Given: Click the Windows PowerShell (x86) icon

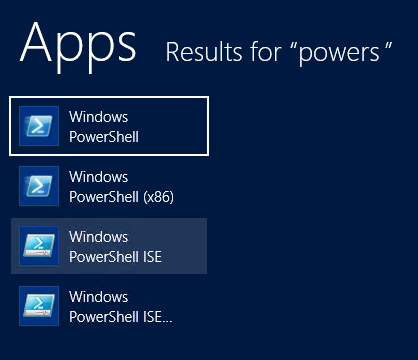Looking at the screenshot, I should [x=39, y=186].
